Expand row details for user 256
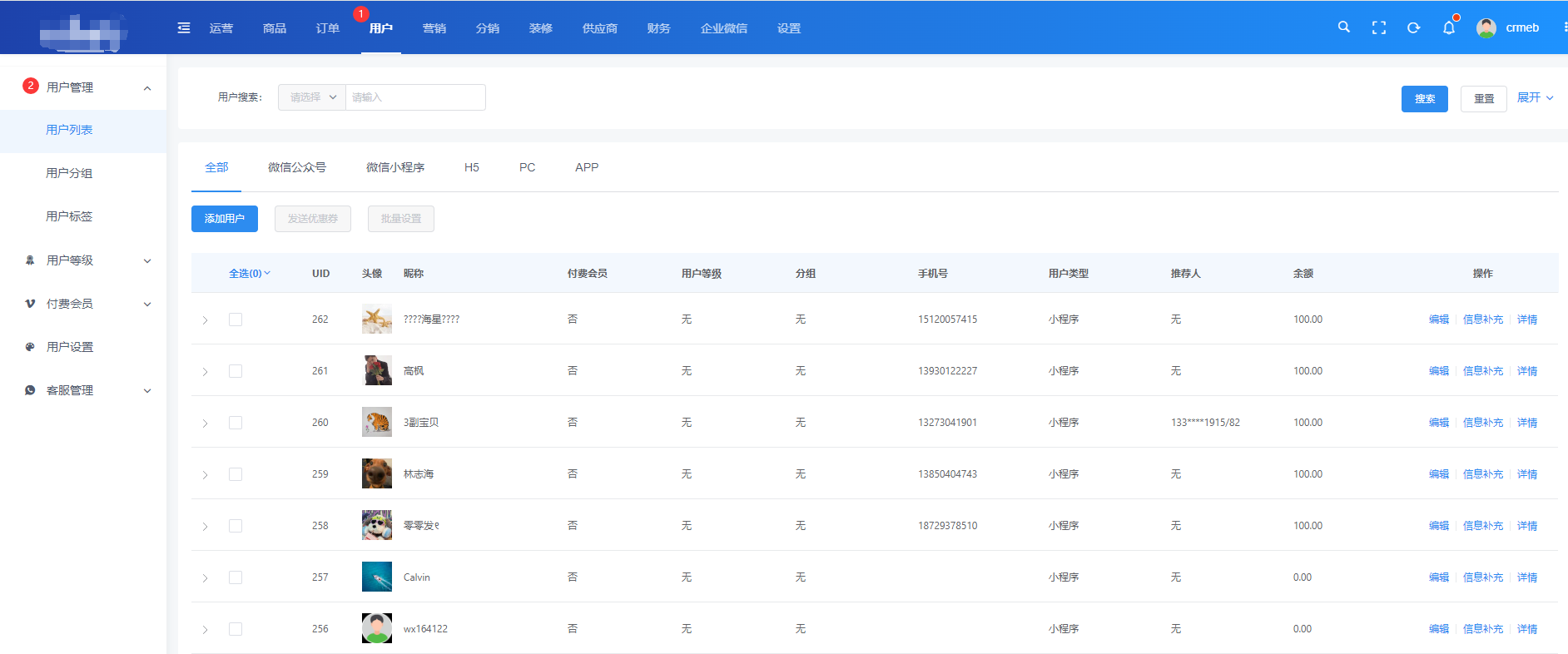Viewport: 1568px width, 654px height. click(x=205, y=629)
